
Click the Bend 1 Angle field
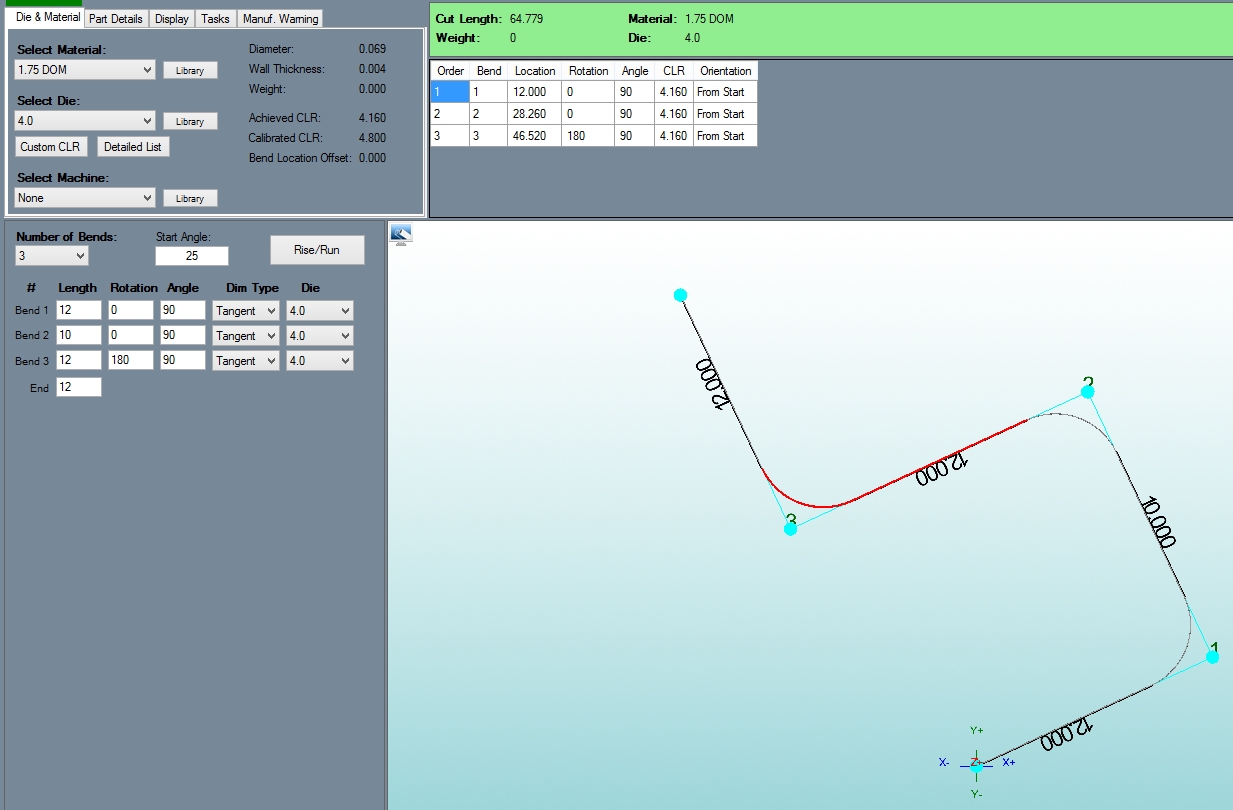[x=183, y=311]
